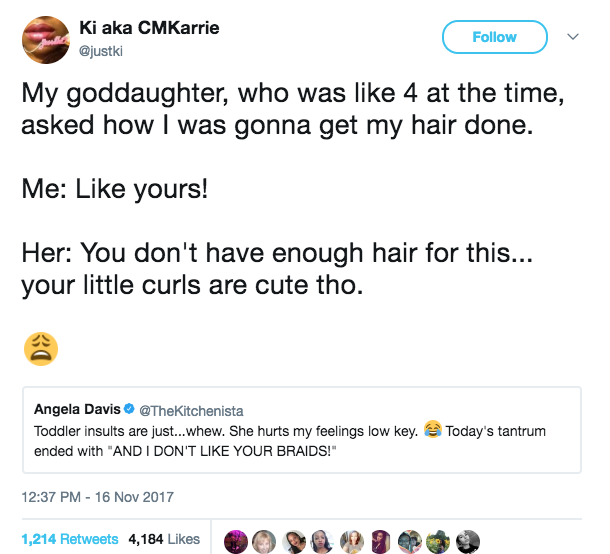Open Angela Davis's name in quoted tweet
610x554 pixels.
(x=77, y=409)
